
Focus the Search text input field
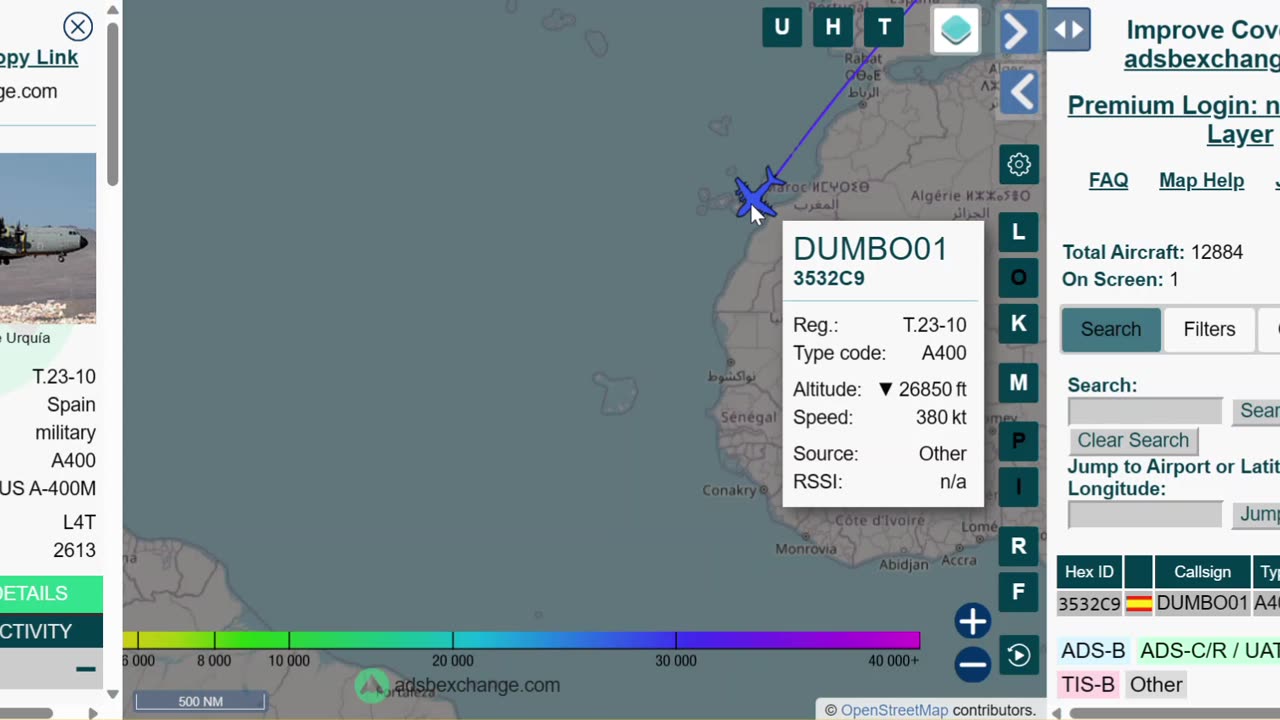click(x=1145, y=411)
